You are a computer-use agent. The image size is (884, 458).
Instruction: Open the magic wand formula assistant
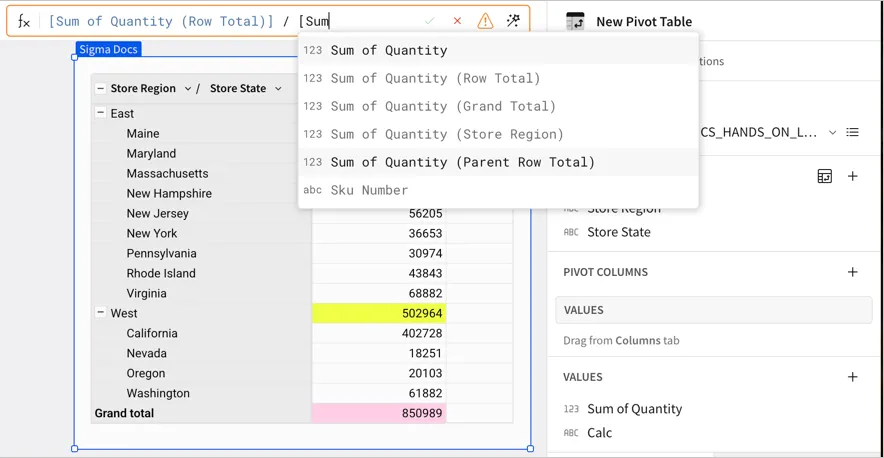pyautogui.click(x=513, y=21)
